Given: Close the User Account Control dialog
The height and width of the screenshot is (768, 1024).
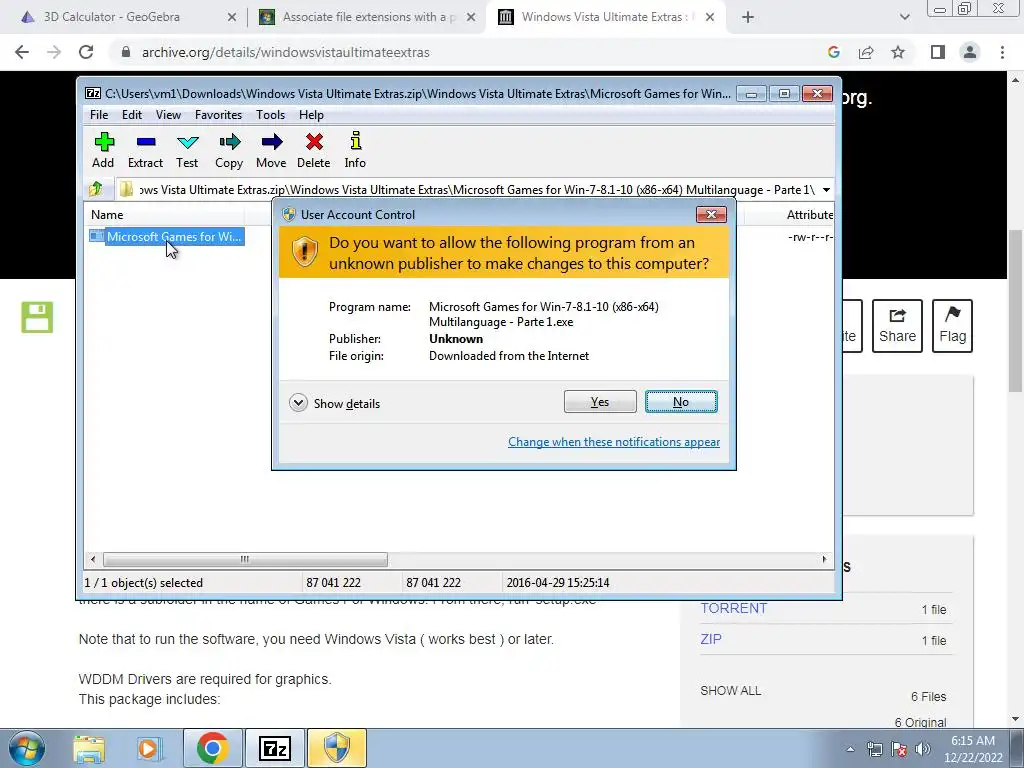Looking at the screenshot, I should (711, 214).
